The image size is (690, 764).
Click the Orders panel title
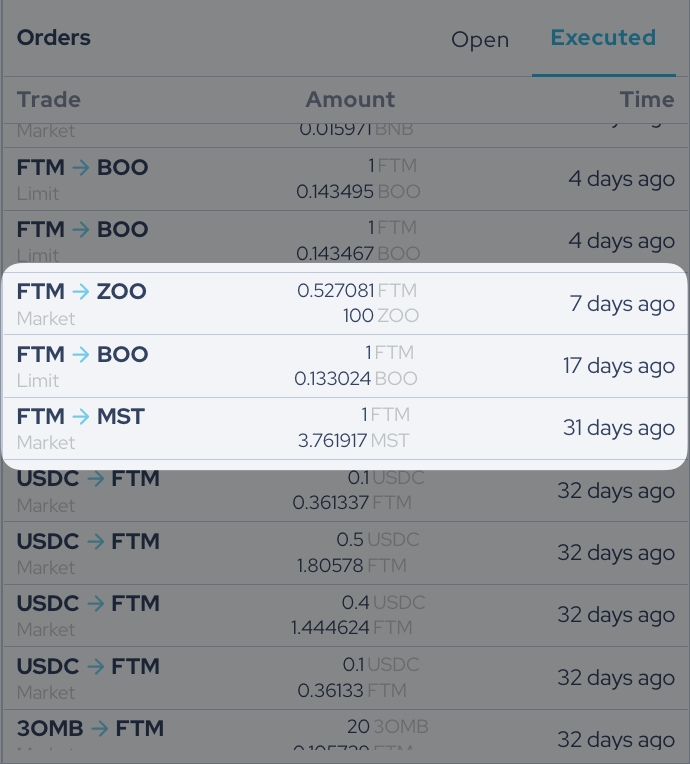click(54, 38)
